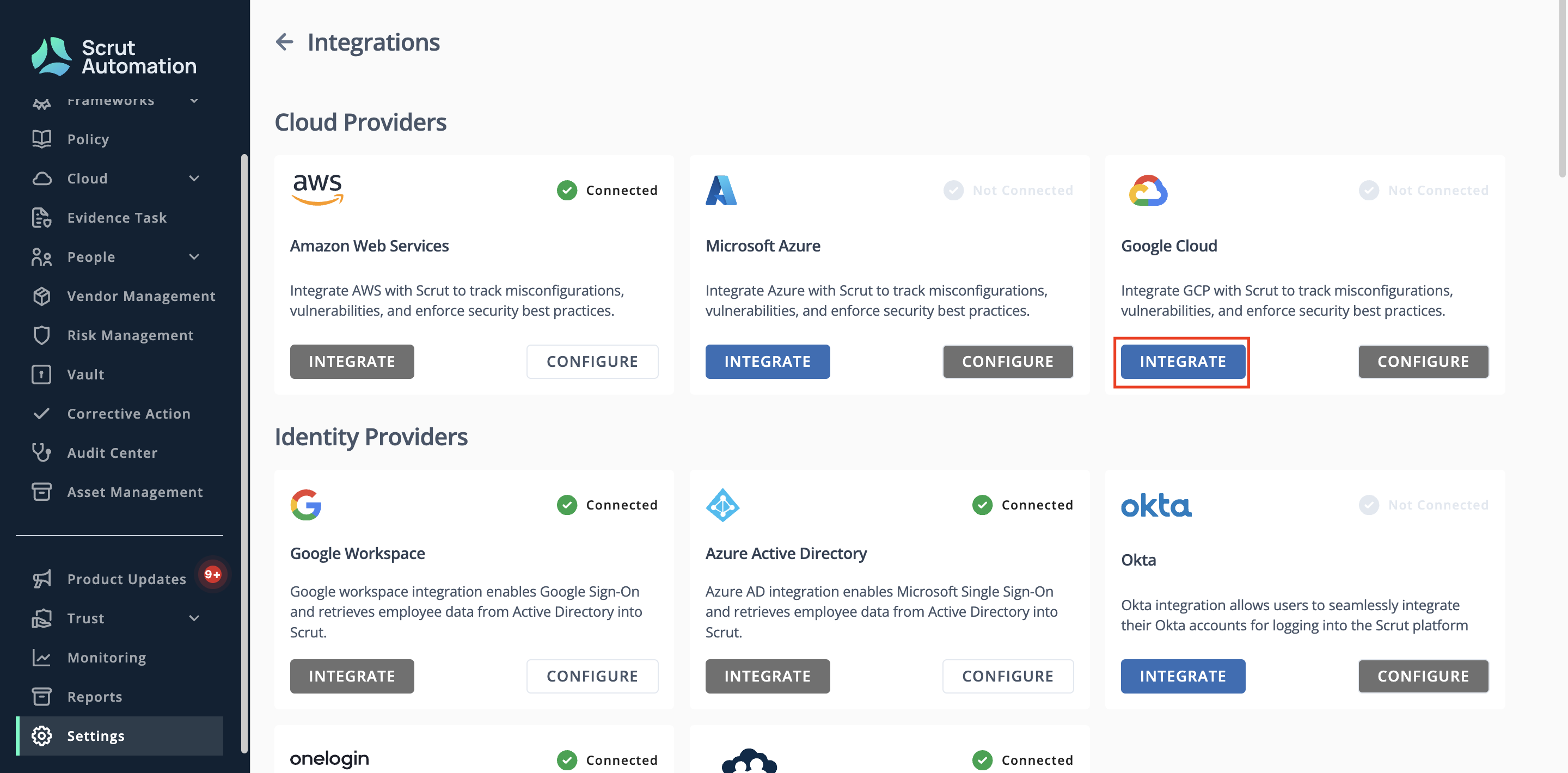Viewport: 1568px width, 773px height.
Task: Click INTEGRATE for Google Workspace
Action: (352, 676)
